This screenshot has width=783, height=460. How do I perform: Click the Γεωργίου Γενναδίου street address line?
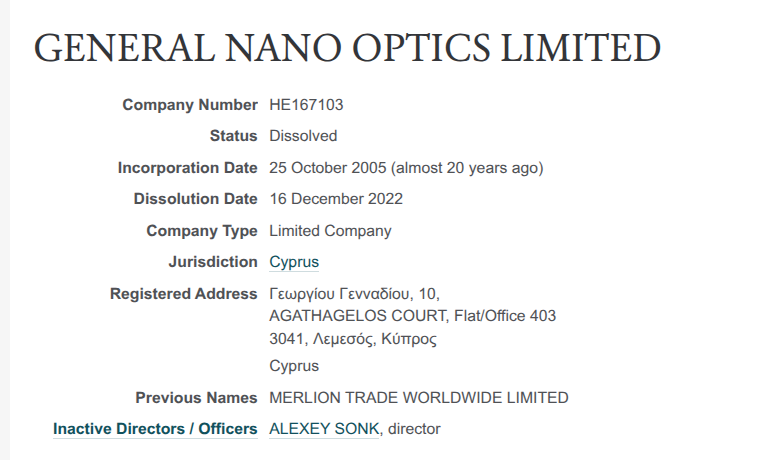click(x=354, y=294)
